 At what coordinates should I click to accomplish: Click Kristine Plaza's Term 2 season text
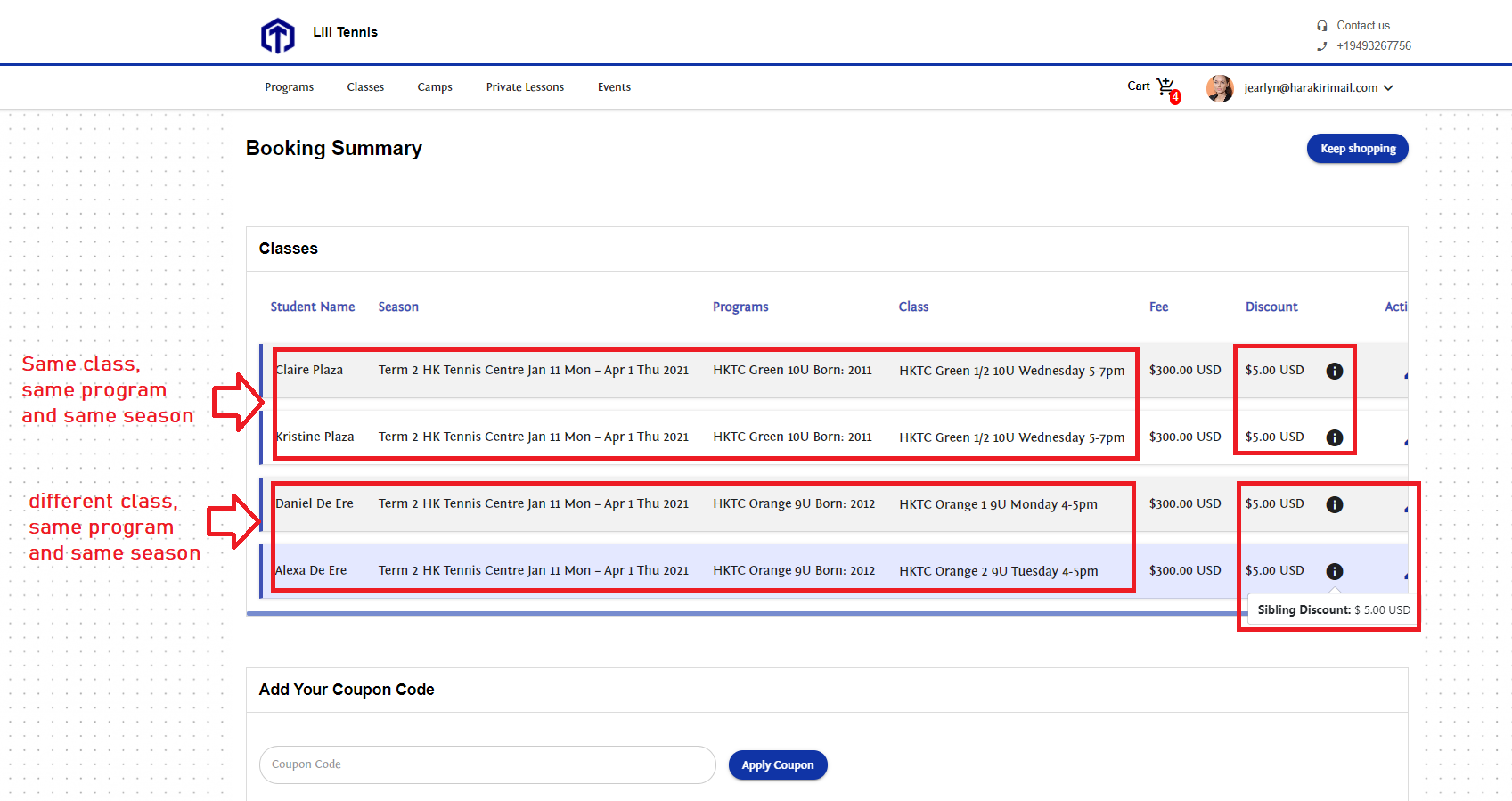click(533, 437)
